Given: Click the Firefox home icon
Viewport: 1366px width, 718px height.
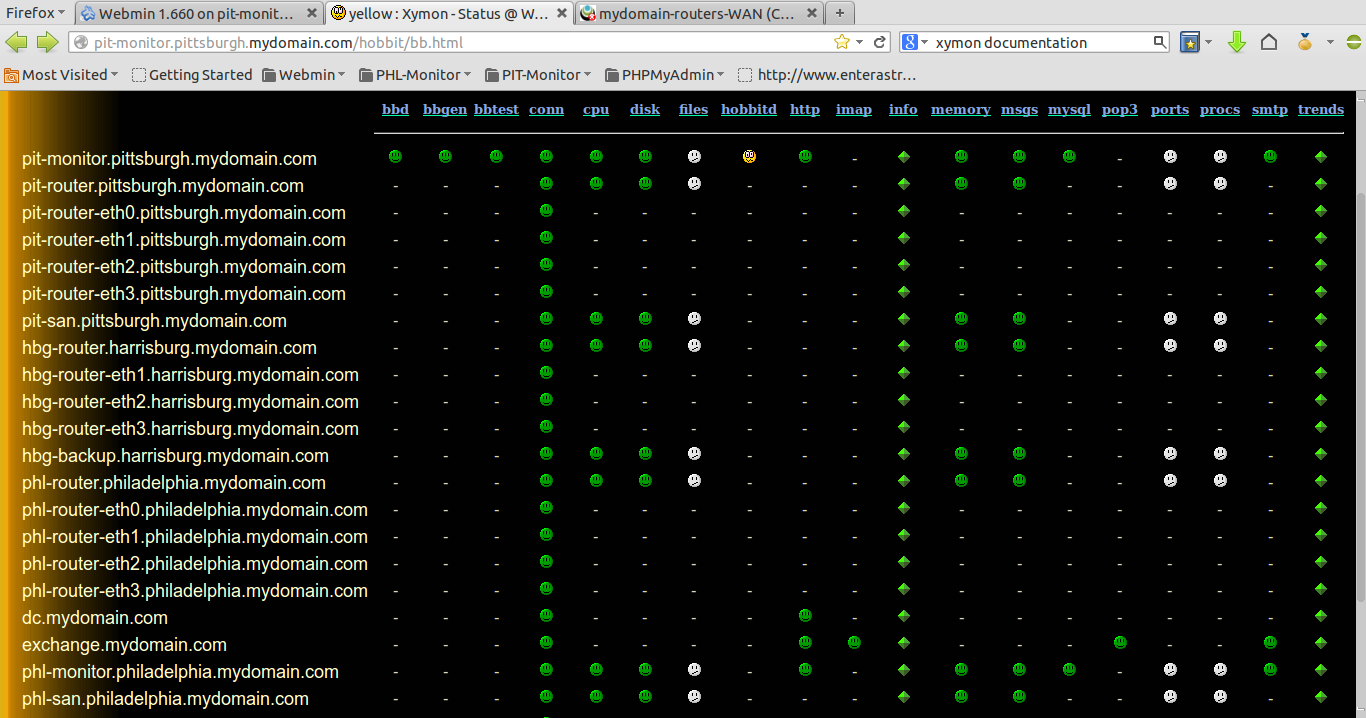Looking at the screenshot, I should click(x=1268, y=42).
